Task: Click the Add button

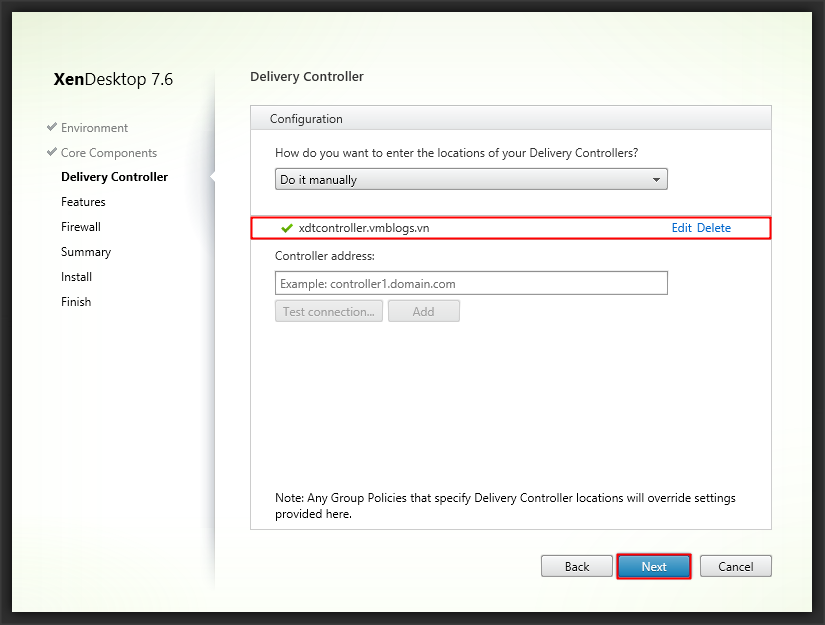Action: pyautogui.click(x=423, y=311)
